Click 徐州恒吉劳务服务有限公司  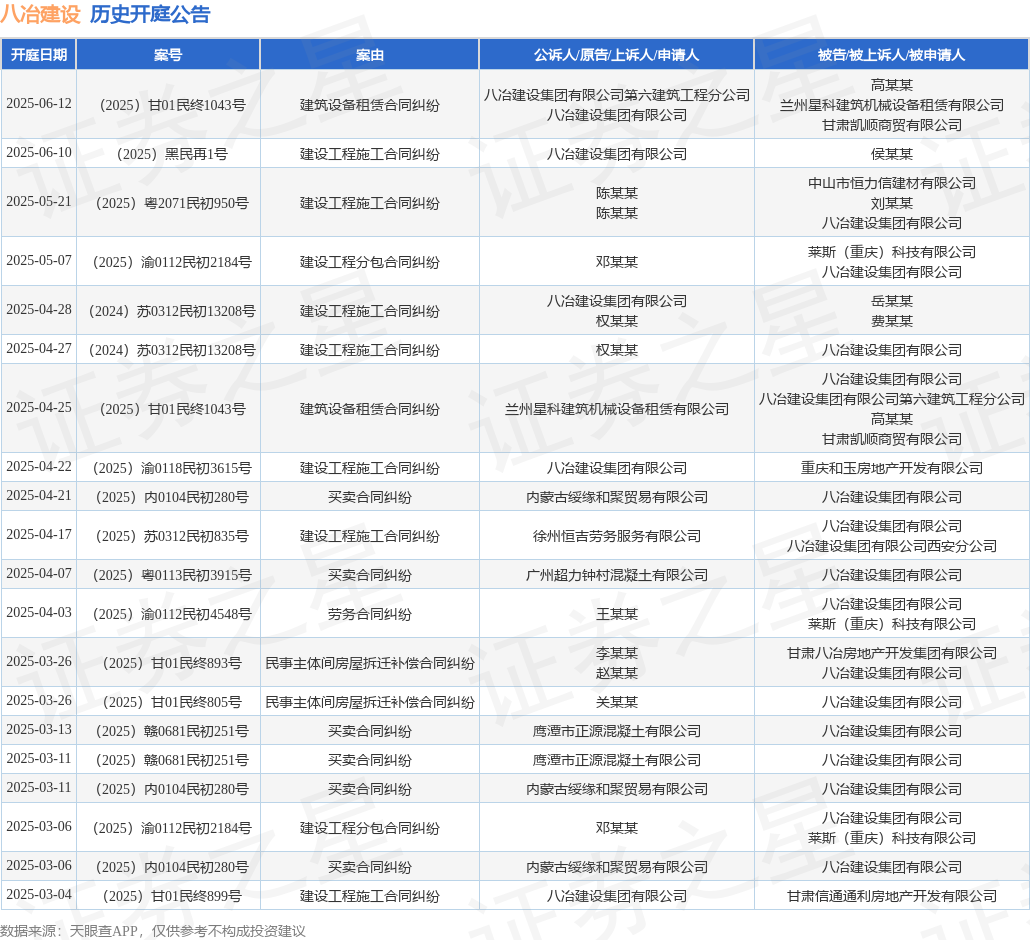click(x=616, y=537)
